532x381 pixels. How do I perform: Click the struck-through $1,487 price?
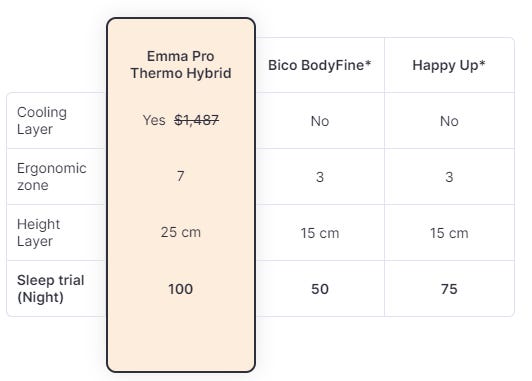[196, 120]
